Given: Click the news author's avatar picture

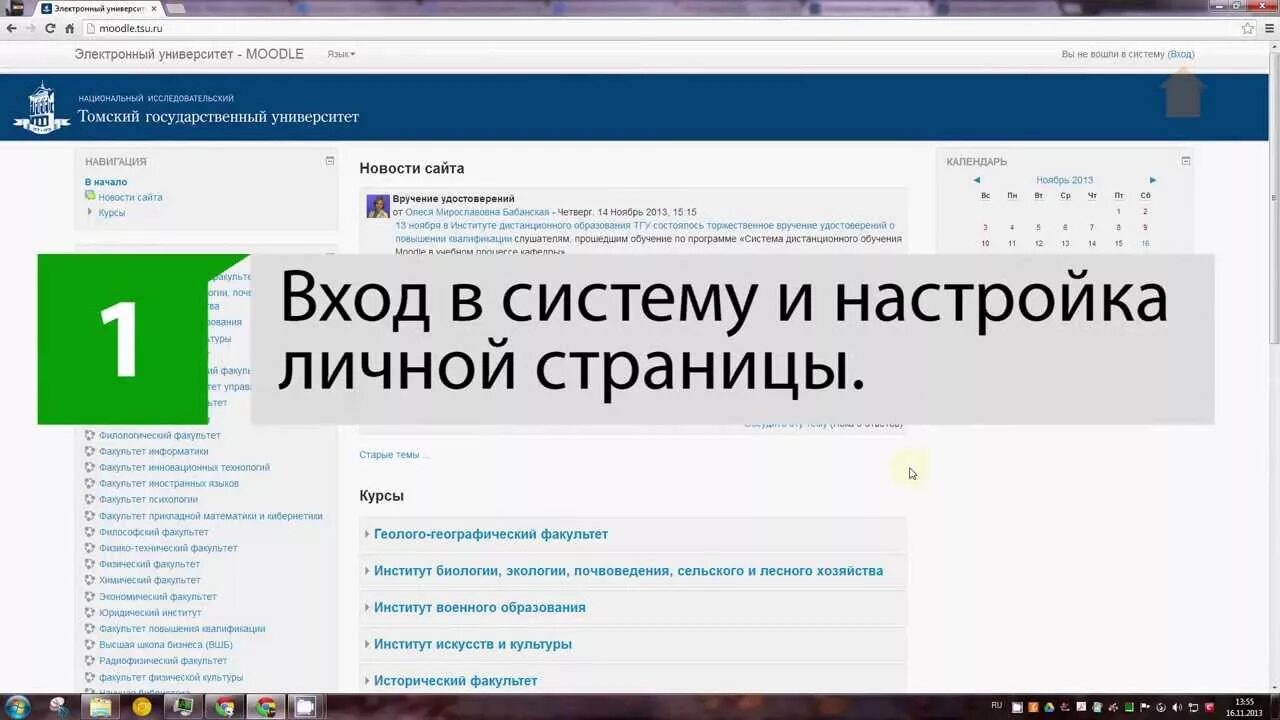Looking at the screenshot, I should pyautogui.click(x=378, y=206).
